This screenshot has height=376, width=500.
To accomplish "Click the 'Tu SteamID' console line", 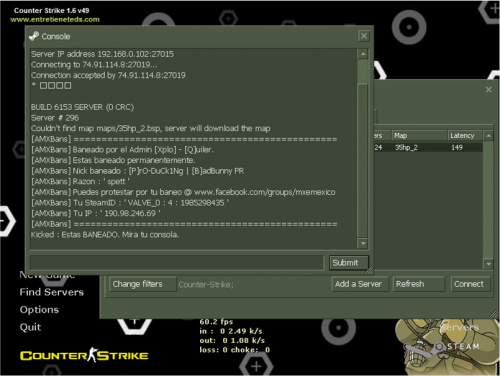I will (x=130, y=203).
